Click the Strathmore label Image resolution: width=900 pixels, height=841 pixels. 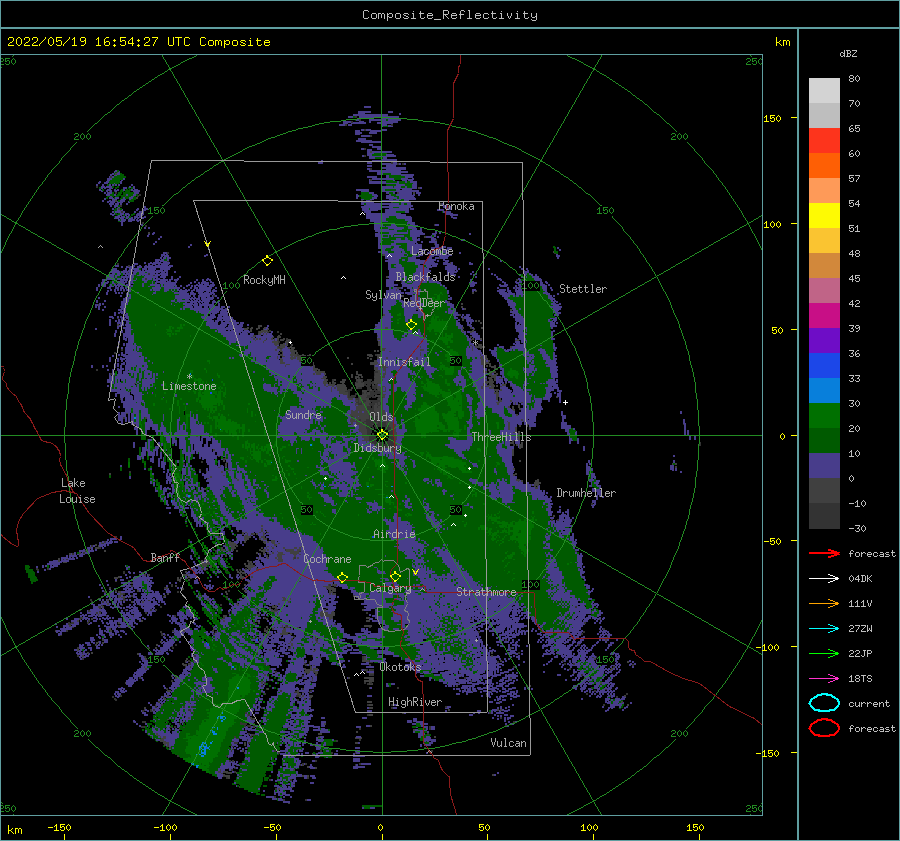pyautogui.click(x=486, y=592)
